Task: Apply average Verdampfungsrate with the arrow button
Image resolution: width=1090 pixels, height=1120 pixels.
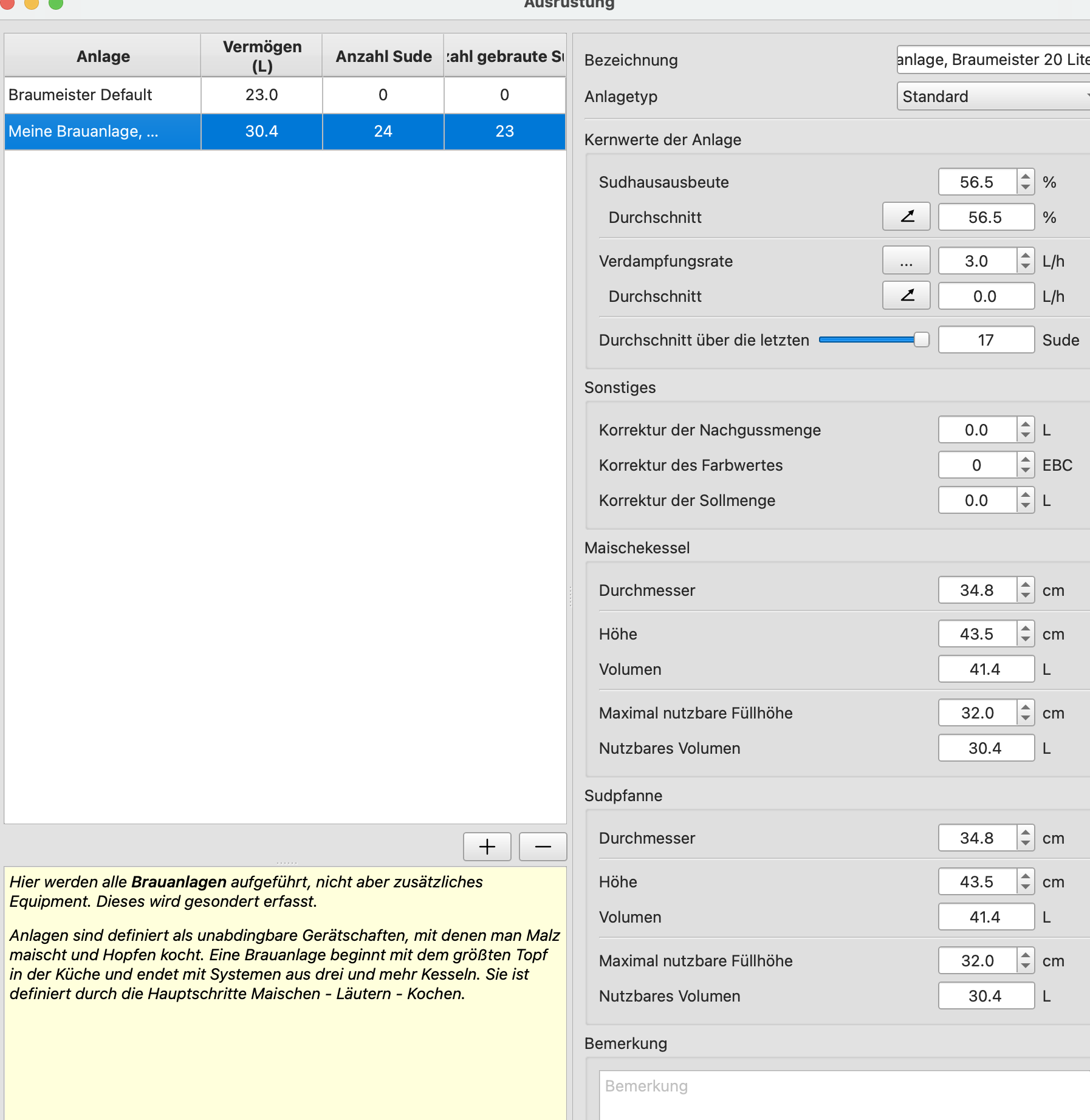Action: (906, 296)
